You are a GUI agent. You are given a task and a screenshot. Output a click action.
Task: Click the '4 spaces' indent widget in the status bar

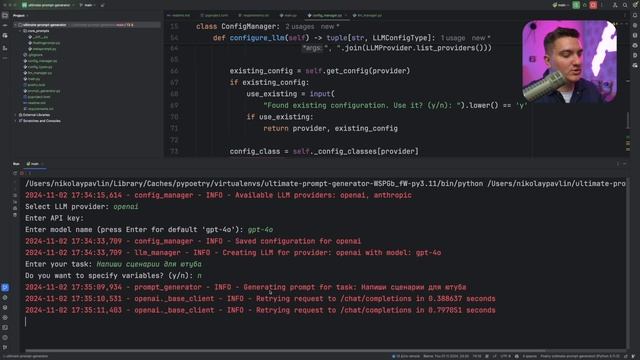click(529, 356)
